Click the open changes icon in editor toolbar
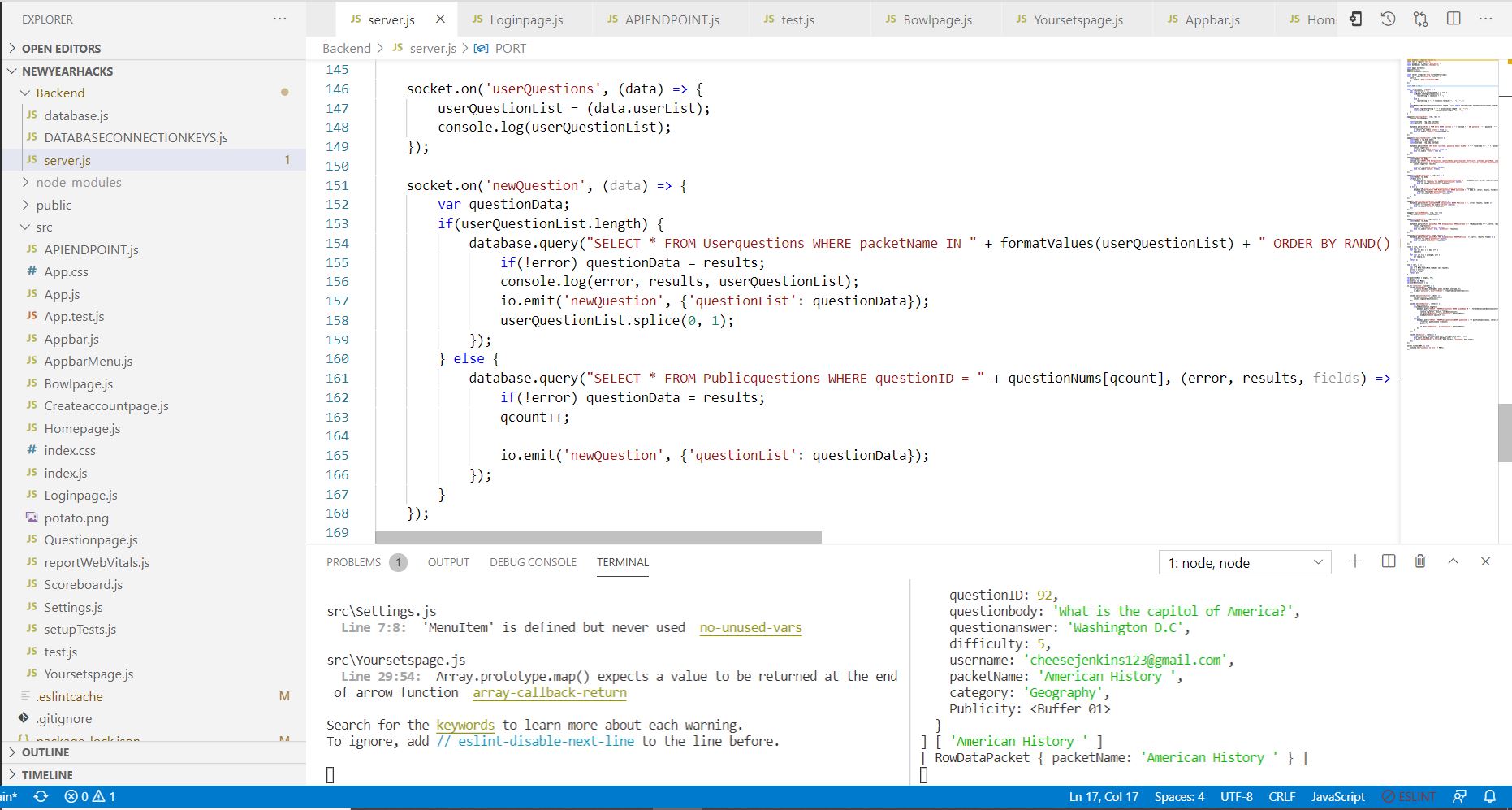Image resolution: width=1512 pixels, height=810 pixels. point(1355,19)
